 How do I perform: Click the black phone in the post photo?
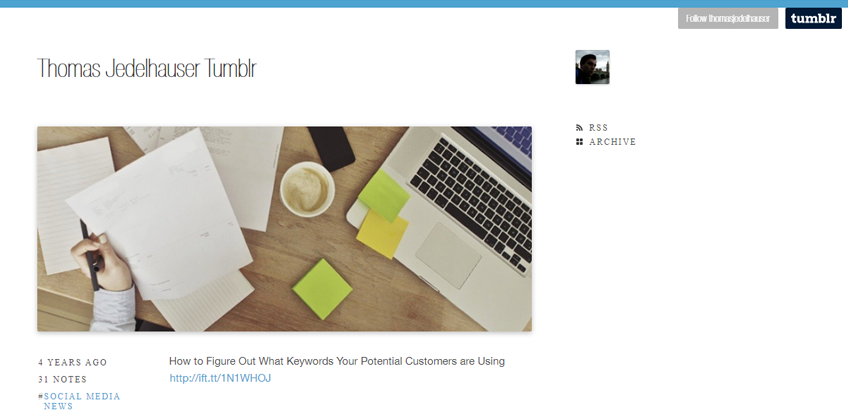(x=332, y=149)
